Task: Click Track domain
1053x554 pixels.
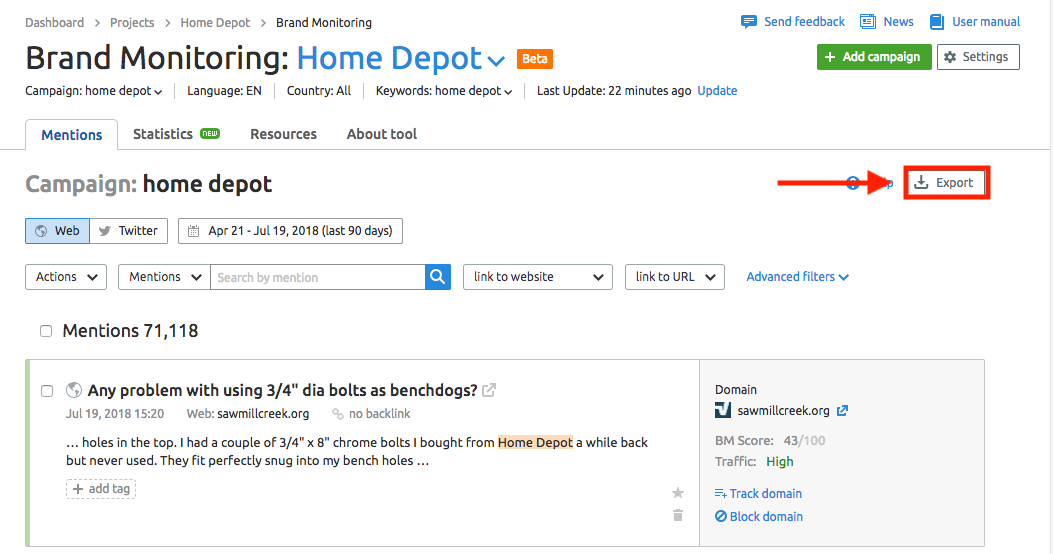Action: (x=758, y=494)
